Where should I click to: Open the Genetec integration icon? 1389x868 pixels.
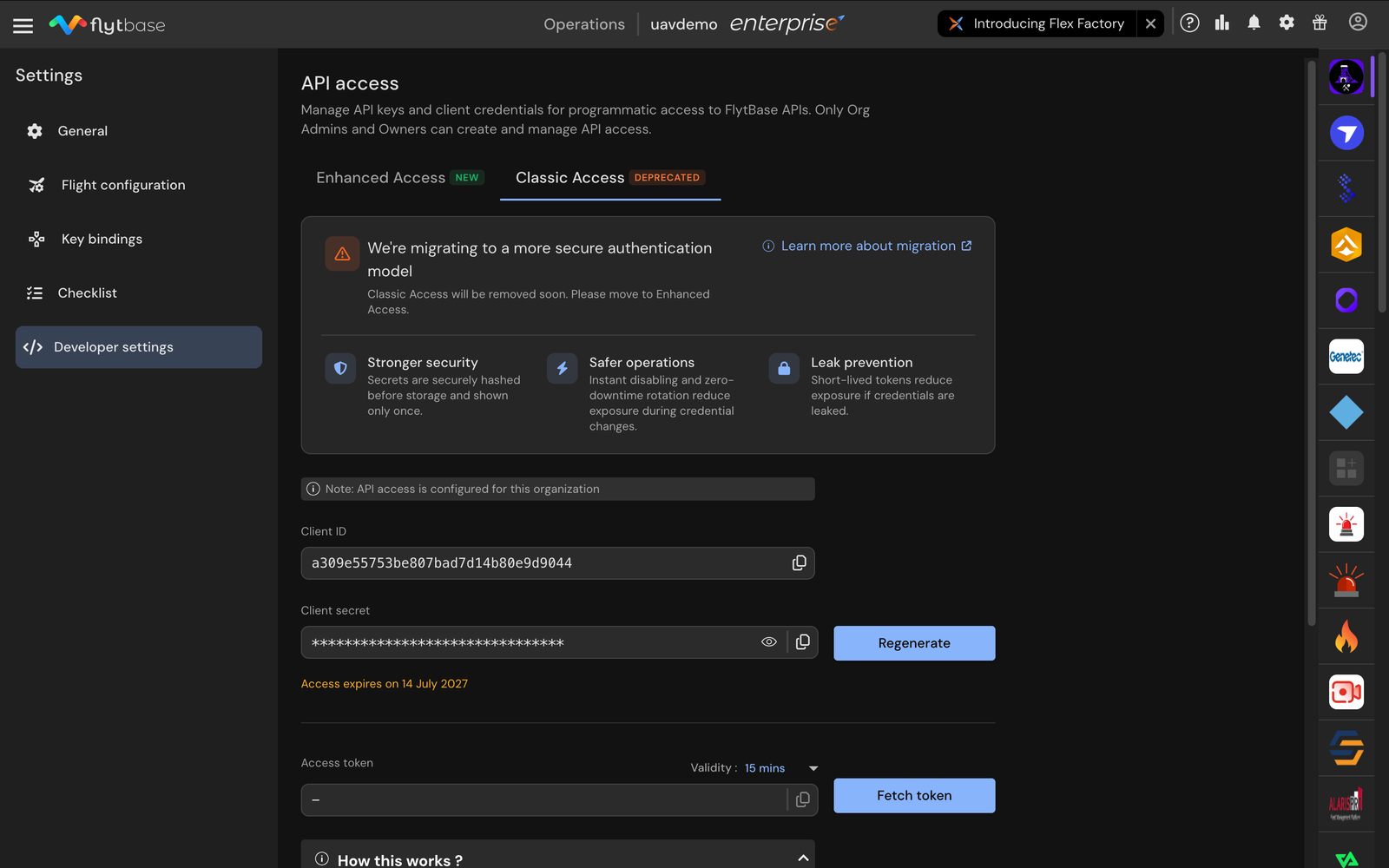tap(1346, 357)
